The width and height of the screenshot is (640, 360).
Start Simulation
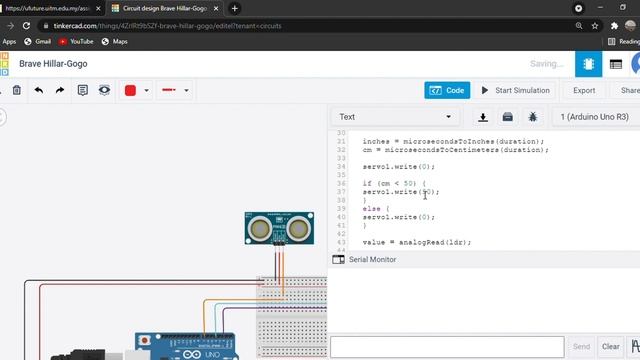click(x=516, y=90)
